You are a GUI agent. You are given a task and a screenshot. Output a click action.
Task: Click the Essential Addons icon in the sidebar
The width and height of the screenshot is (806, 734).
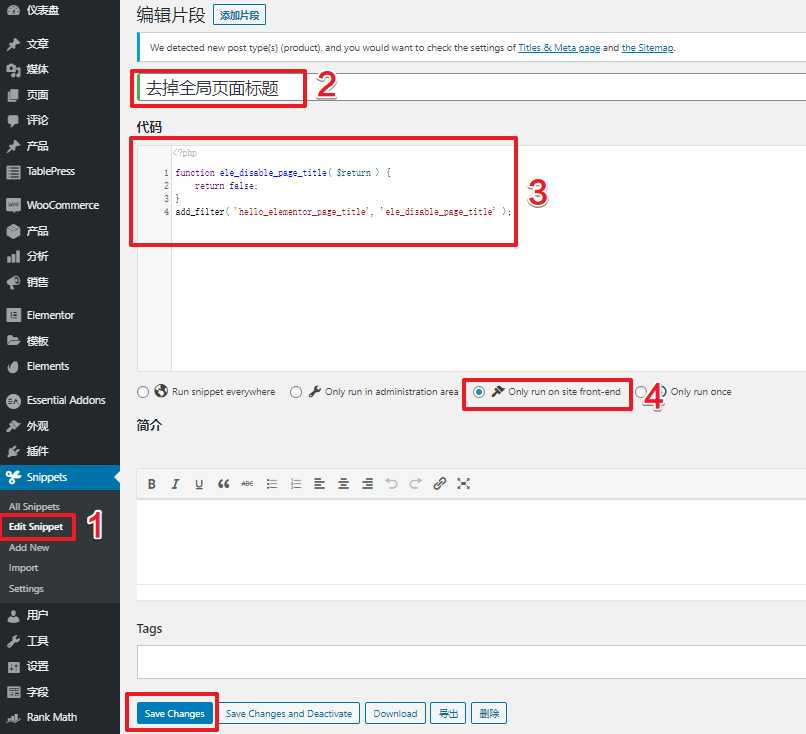tap(13, 400)
